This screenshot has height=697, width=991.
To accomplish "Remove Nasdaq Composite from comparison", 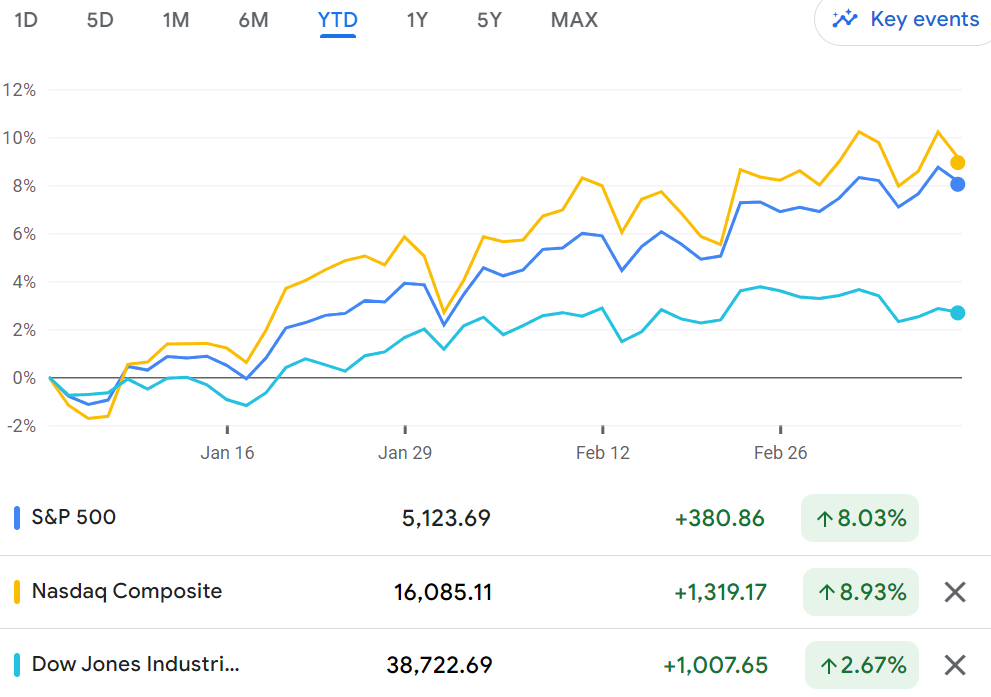I will point(955,592).
